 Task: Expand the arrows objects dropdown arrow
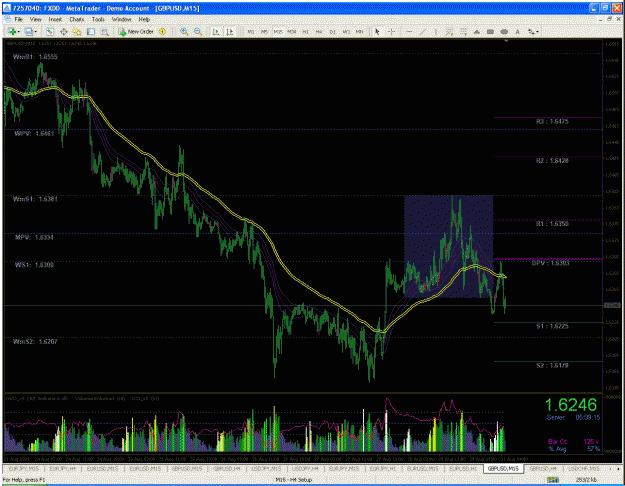click(x=537, y=31)
